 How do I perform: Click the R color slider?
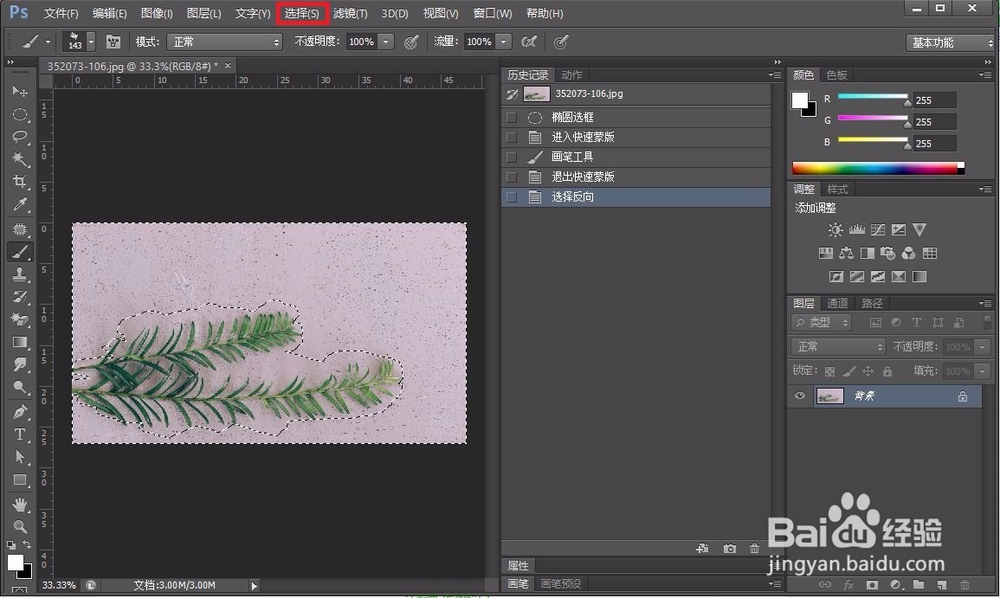[873, 98]
